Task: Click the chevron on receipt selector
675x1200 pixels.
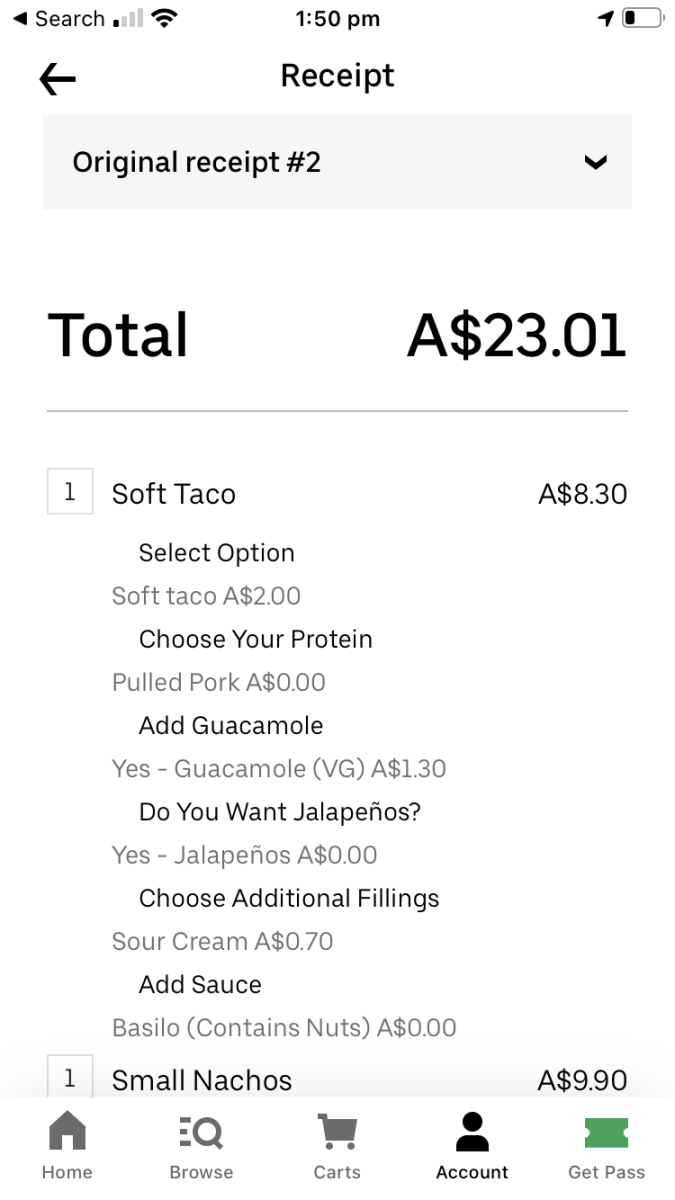Action: coord(595,162)
